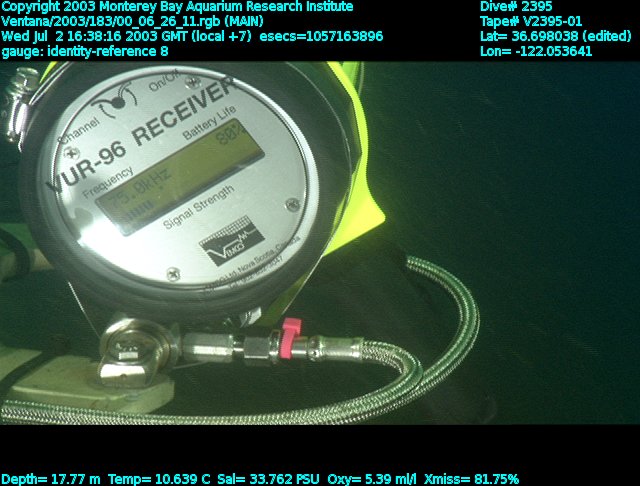Click the "Frequency" label on the receiver
This screenshot has height=486, width=640.
tap(108, 182)
